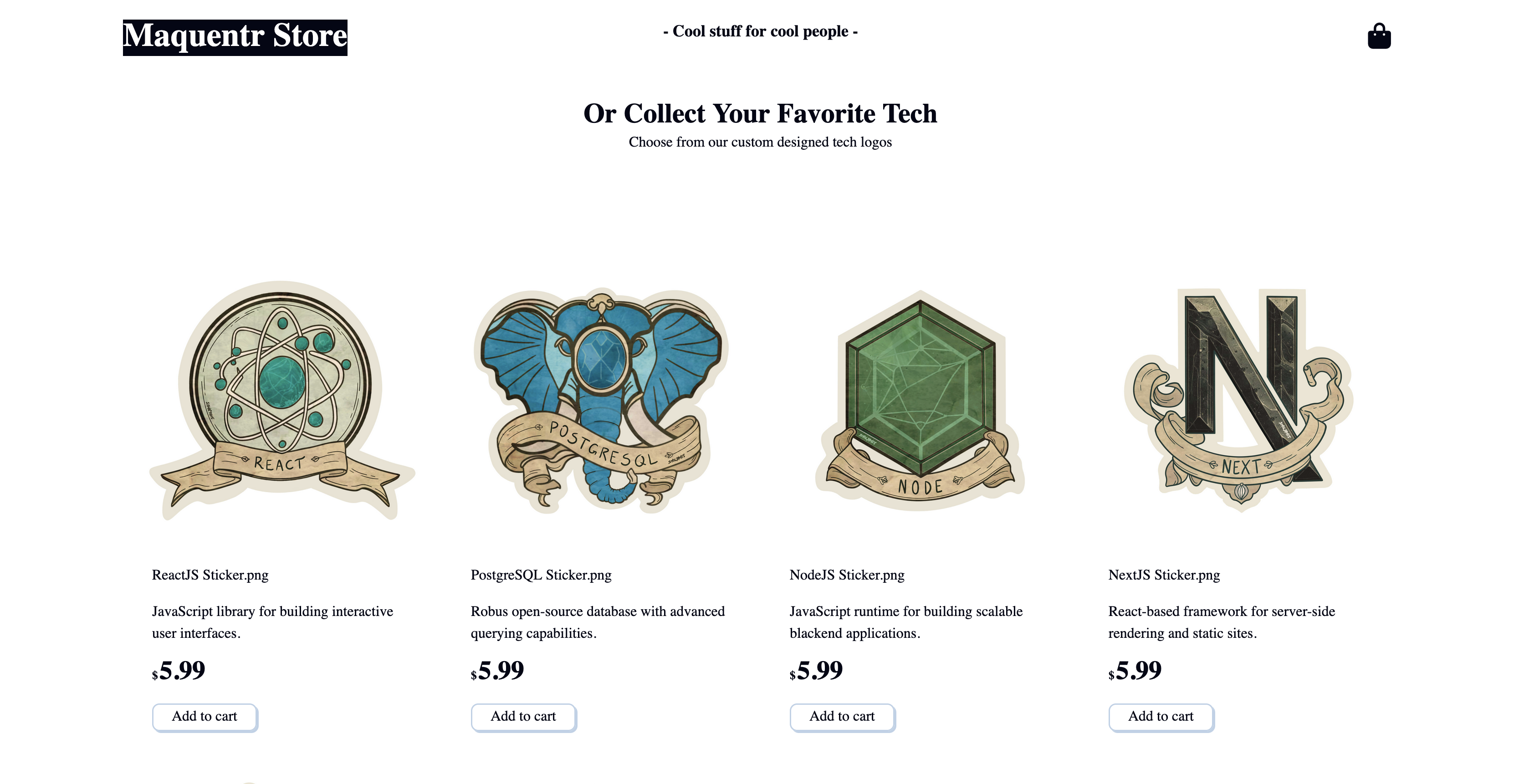Click the 'Cool stuff for cool people' tagline

tap(760, 31)
